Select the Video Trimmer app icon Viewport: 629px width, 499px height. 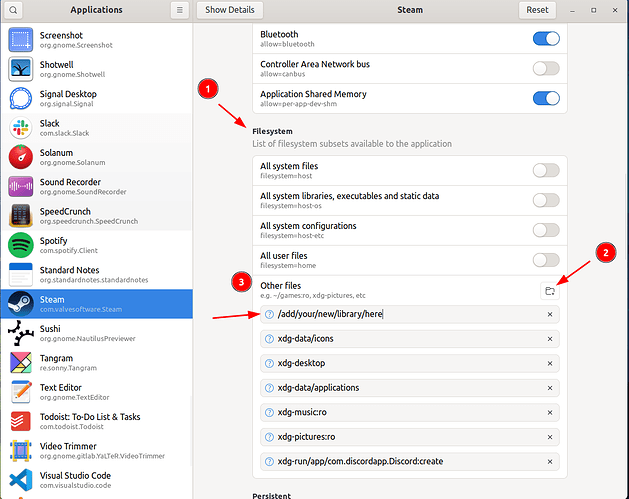[x=20, y=450]
